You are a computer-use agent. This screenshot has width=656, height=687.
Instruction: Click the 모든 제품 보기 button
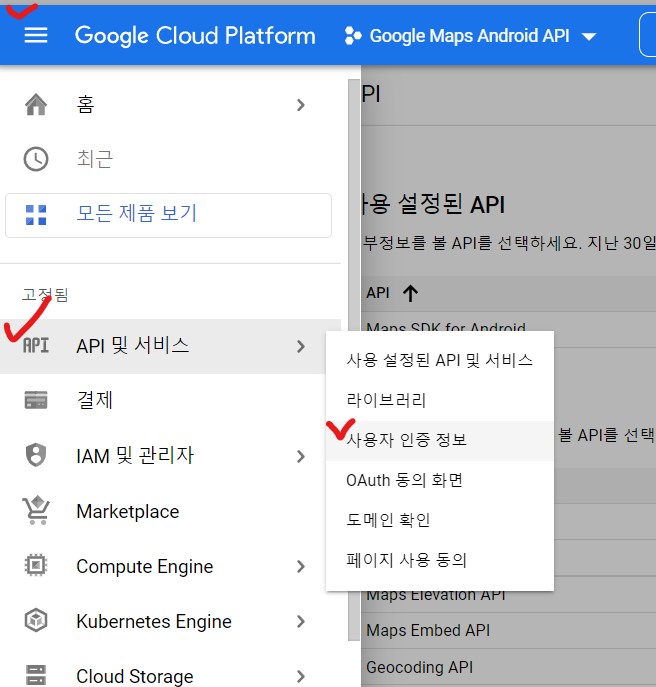pos(168,215)
